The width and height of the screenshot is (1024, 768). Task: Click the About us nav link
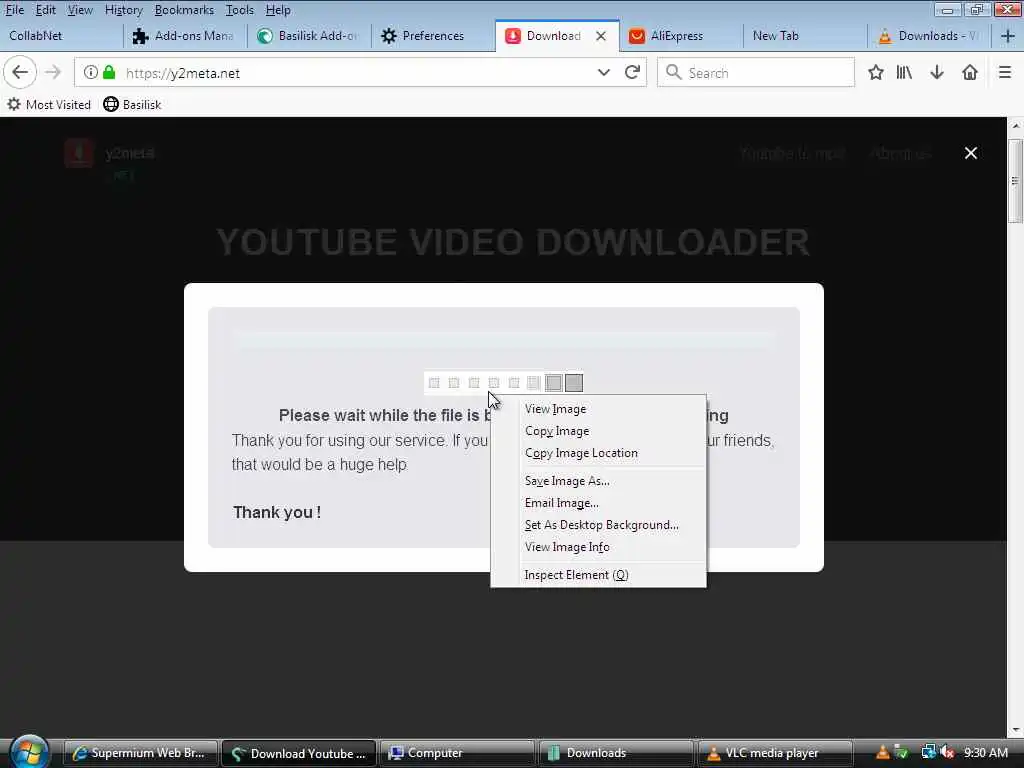(x=900, y=153)
